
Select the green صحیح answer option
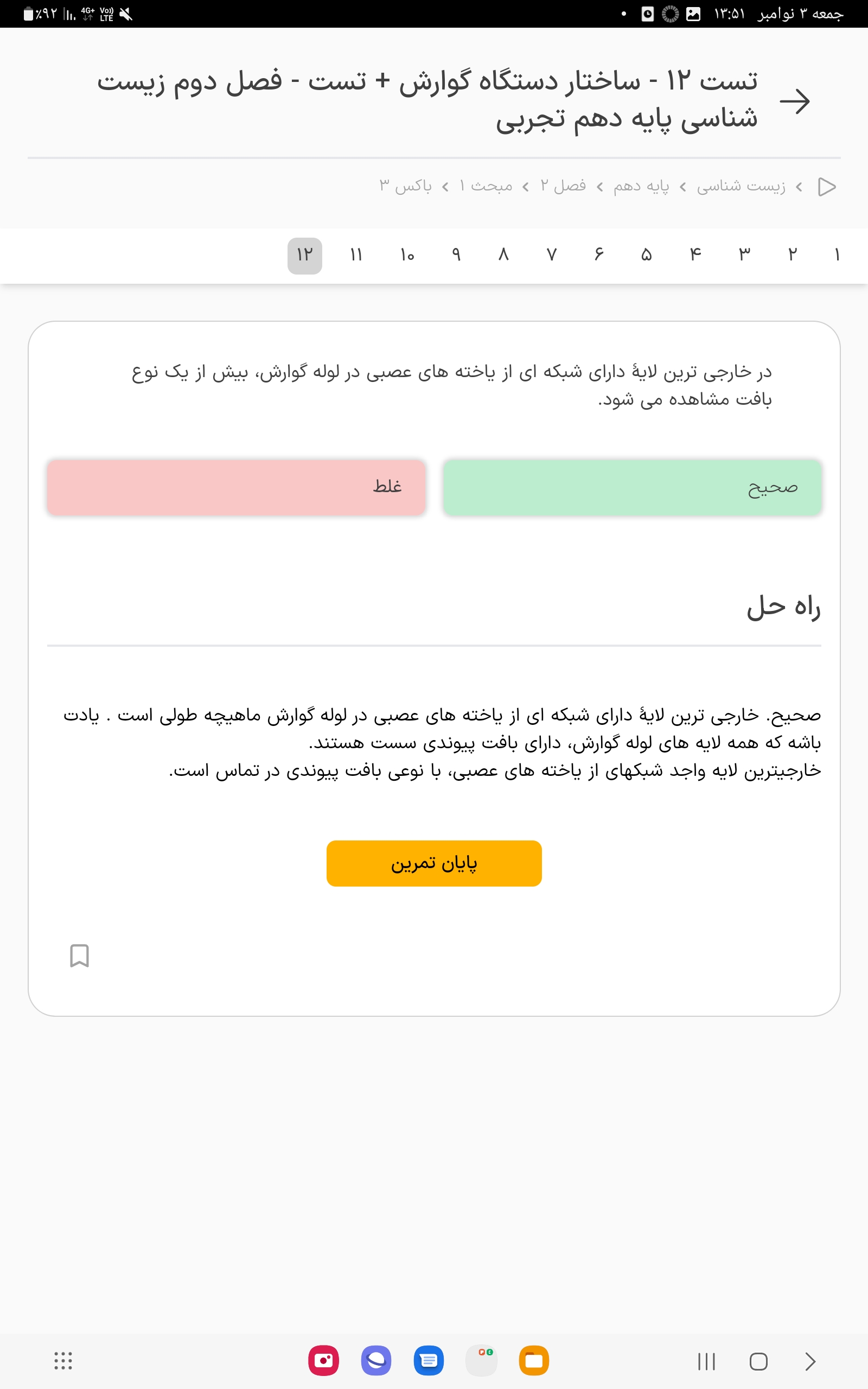tap(632, 487)
